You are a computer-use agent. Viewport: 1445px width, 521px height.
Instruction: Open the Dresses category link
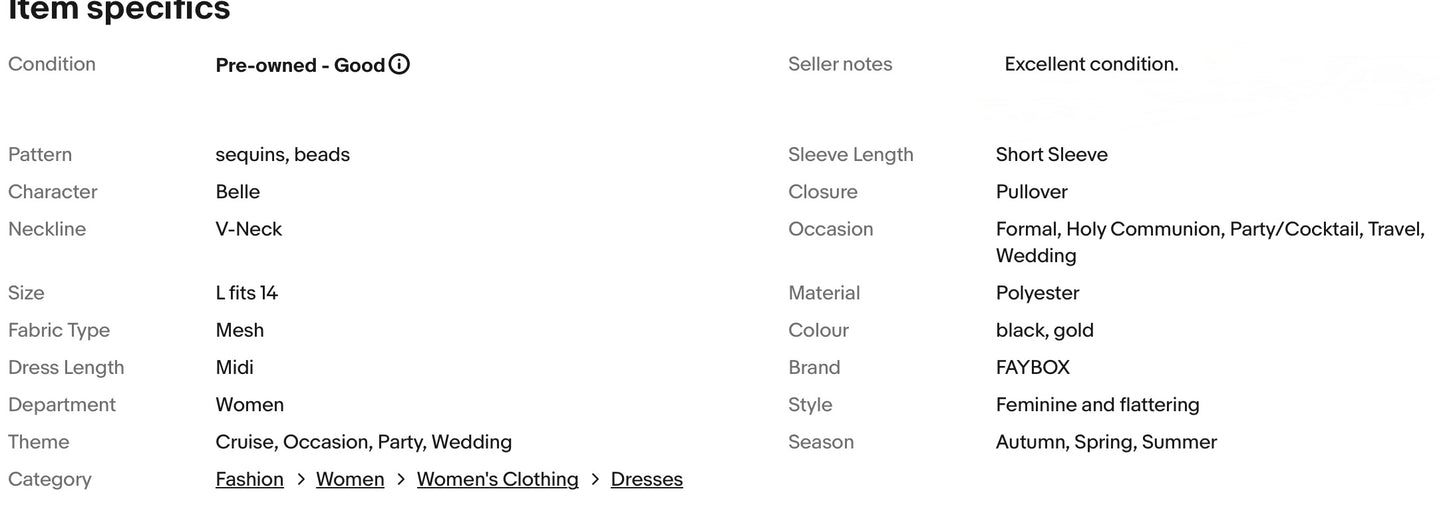[646, 480]
